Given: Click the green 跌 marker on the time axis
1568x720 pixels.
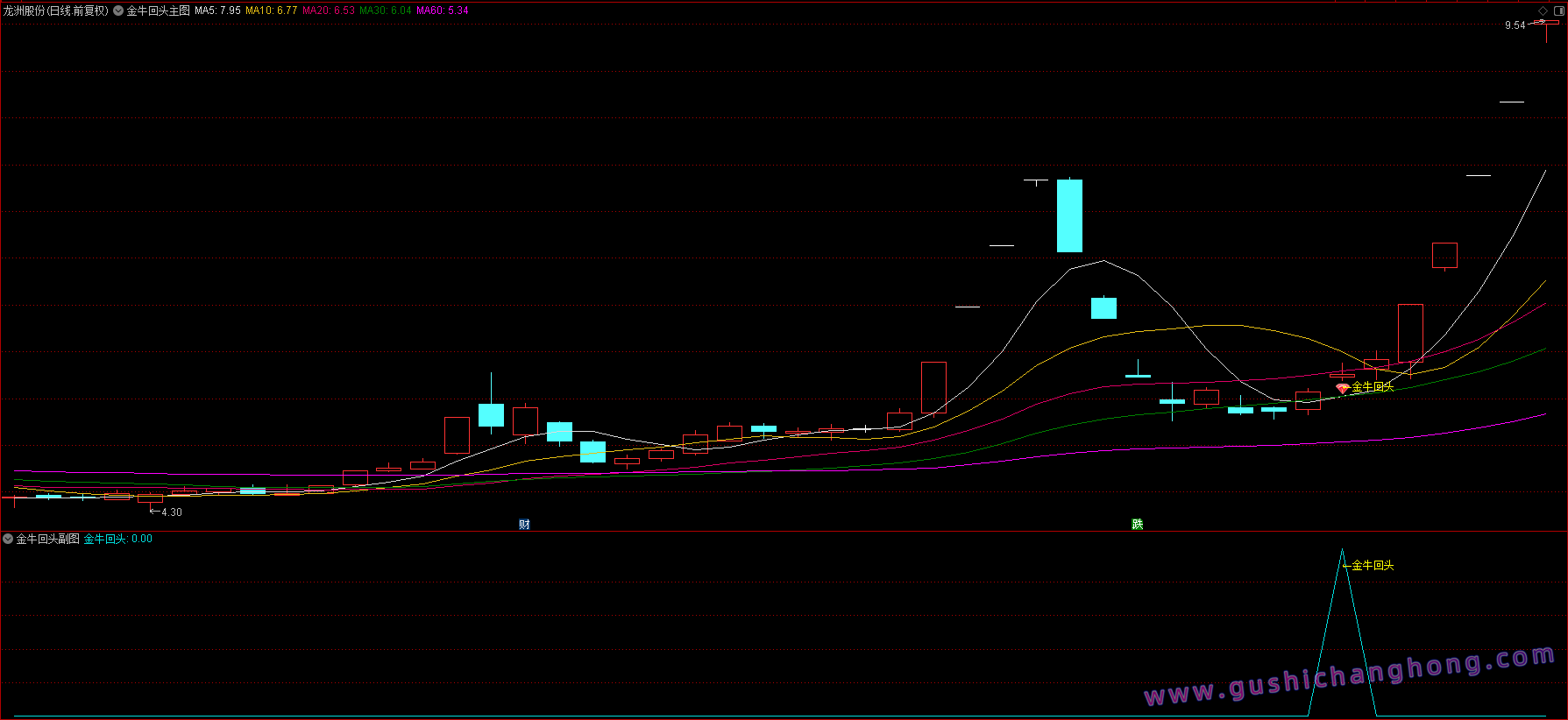Looking at the screenshot, I should point(1137,525).
